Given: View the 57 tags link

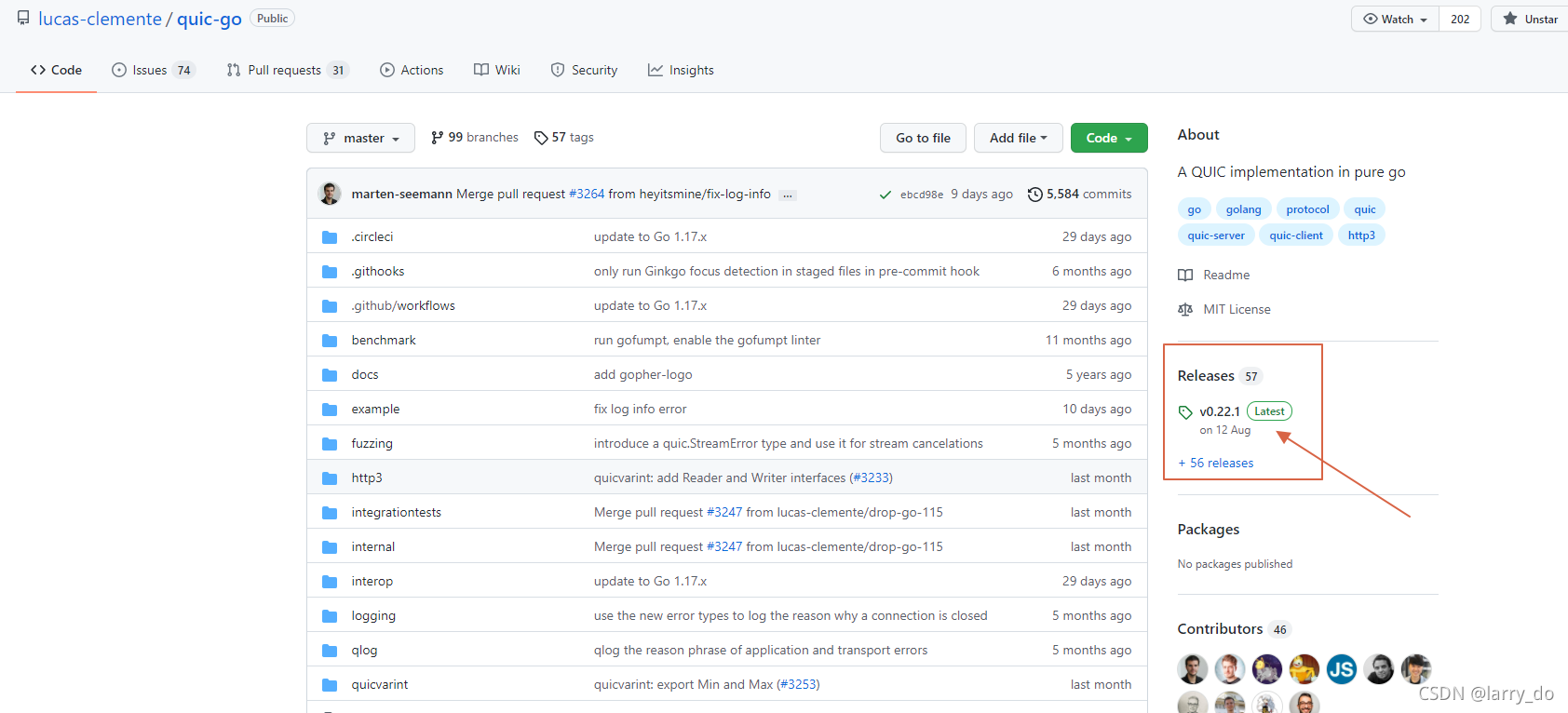Looking at the screenshot, I should click(564, 138).
